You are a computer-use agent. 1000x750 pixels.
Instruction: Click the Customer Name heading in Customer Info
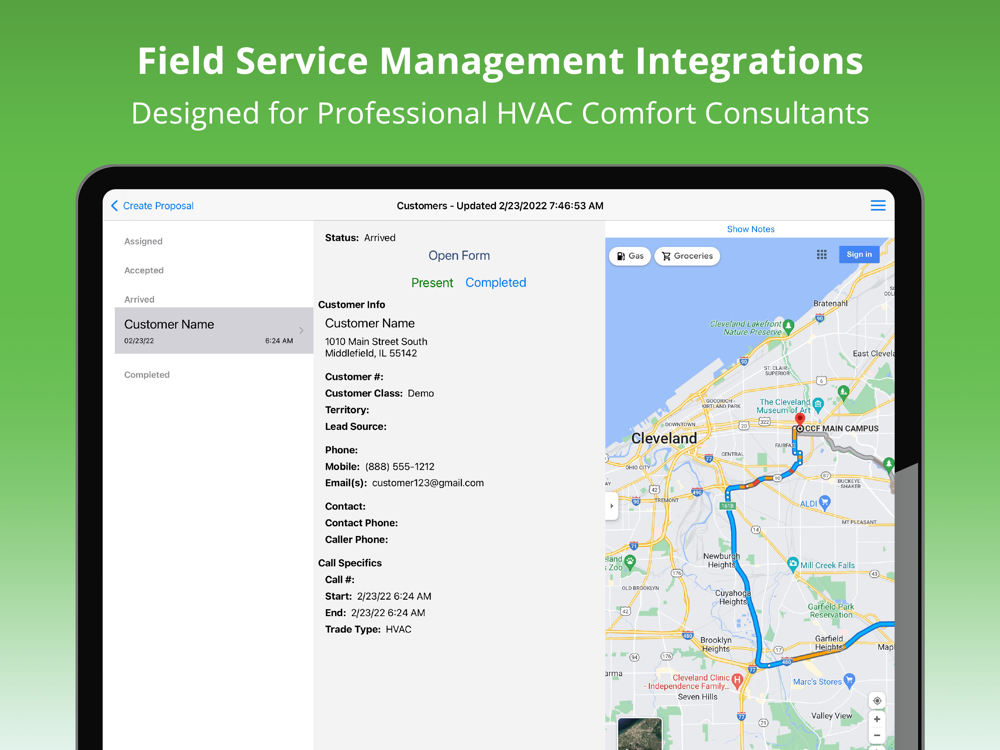[370, 323]
